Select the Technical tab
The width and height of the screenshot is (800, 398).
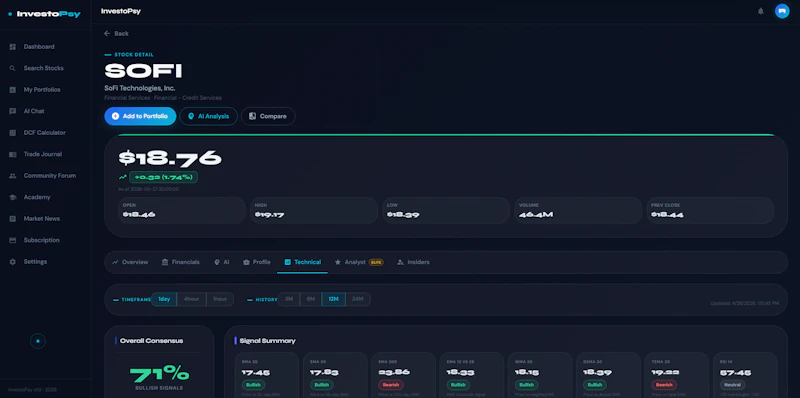coord(303,262)
